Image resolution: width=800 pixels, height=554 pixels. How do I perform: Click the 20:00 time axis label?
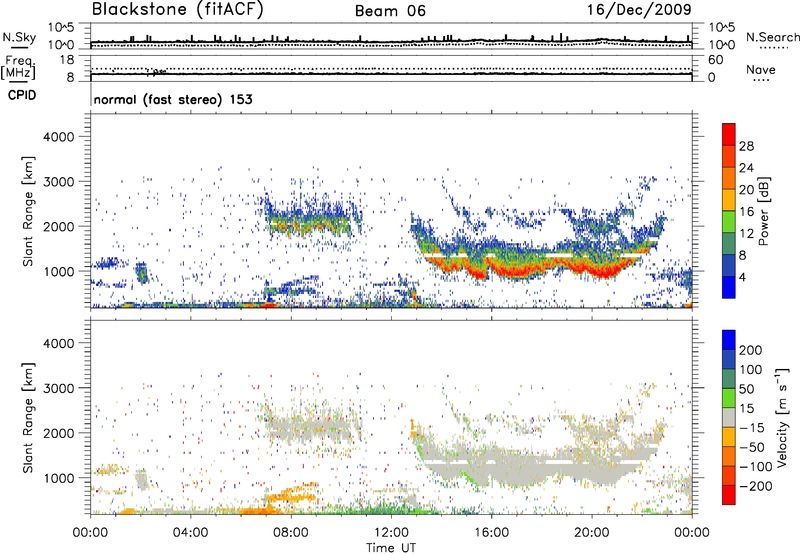592,533
